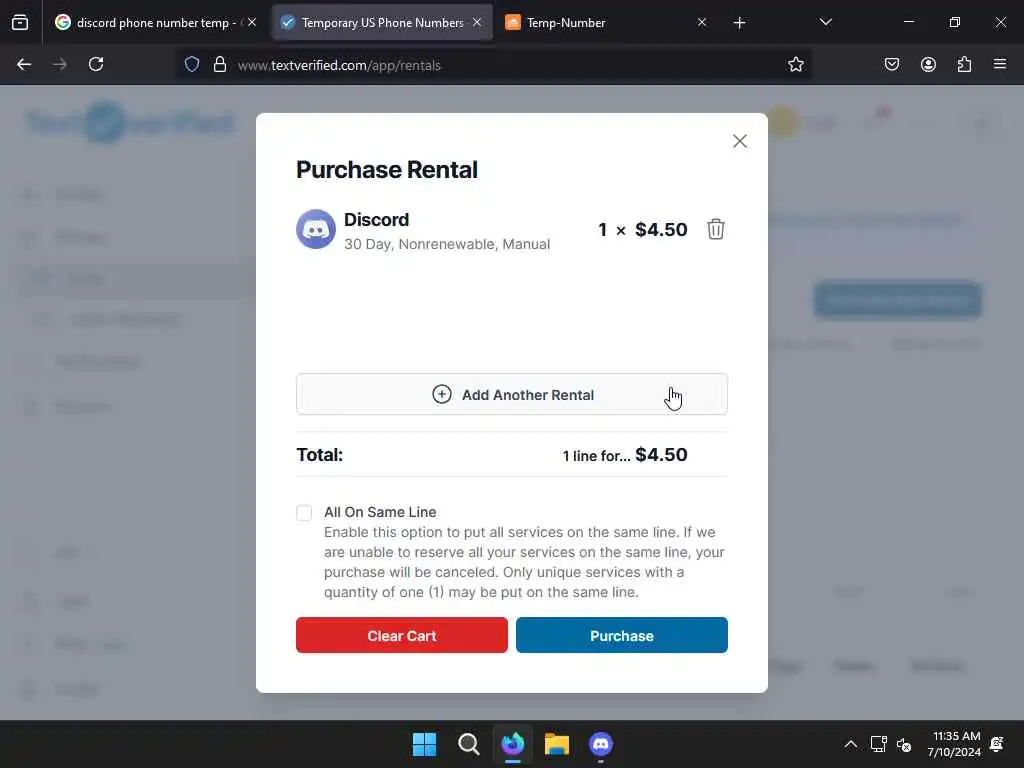Add Another Rental to the cart

pyautogui.click(x=511, y=394)
